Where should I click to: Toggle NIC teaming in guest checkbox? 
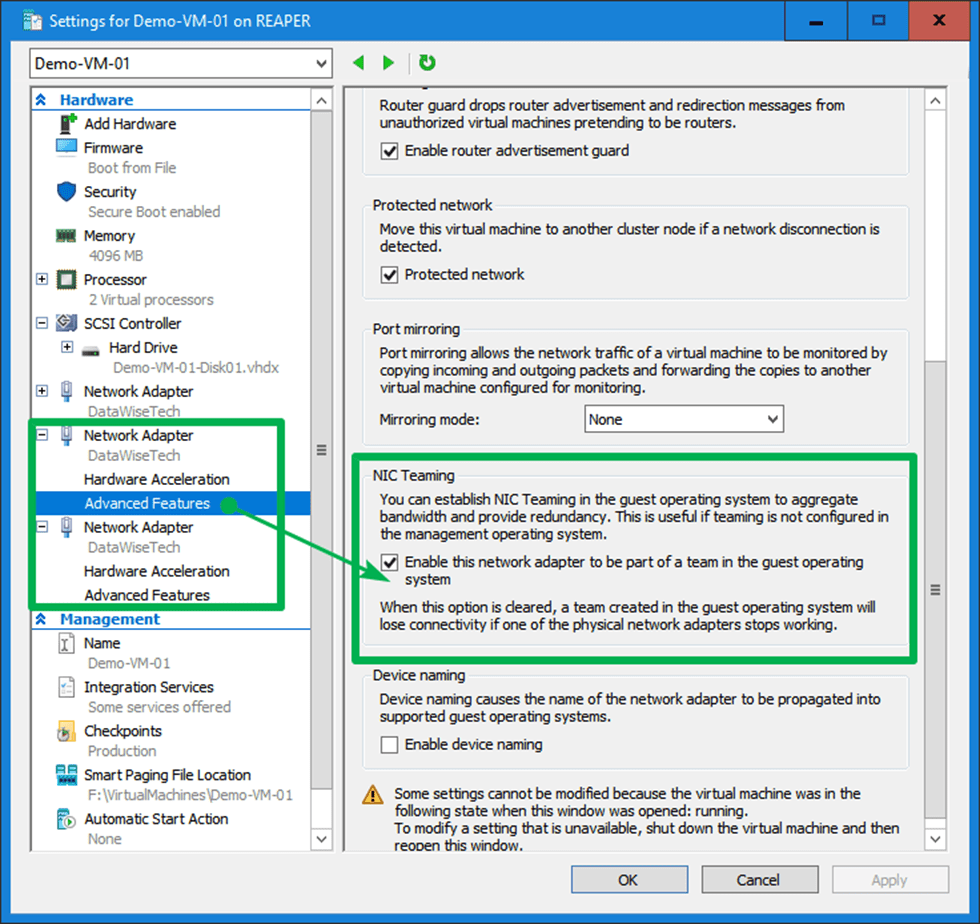click(x=389, y=563)
